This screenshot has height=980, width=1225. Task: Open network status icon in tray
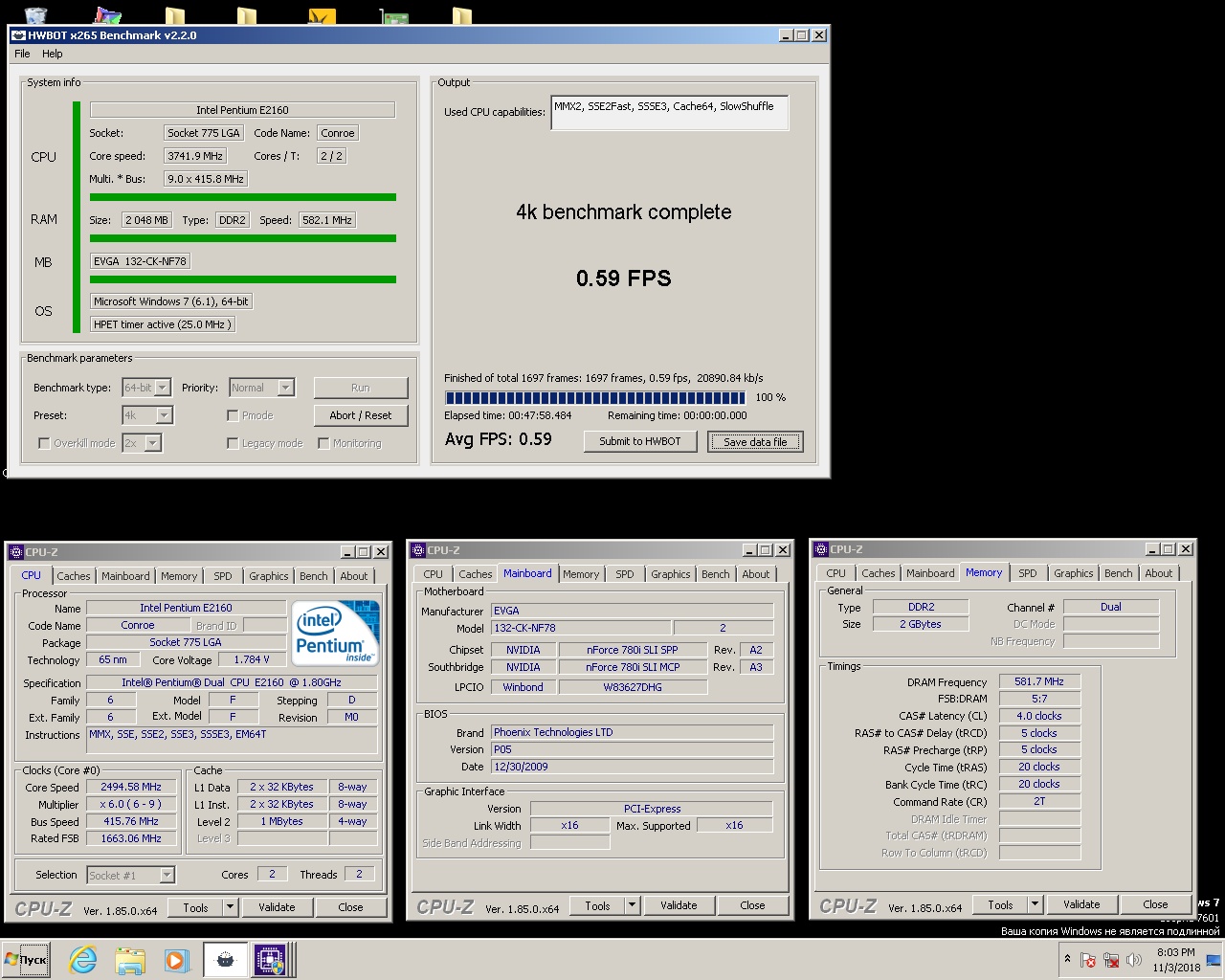click(1111, 960)
